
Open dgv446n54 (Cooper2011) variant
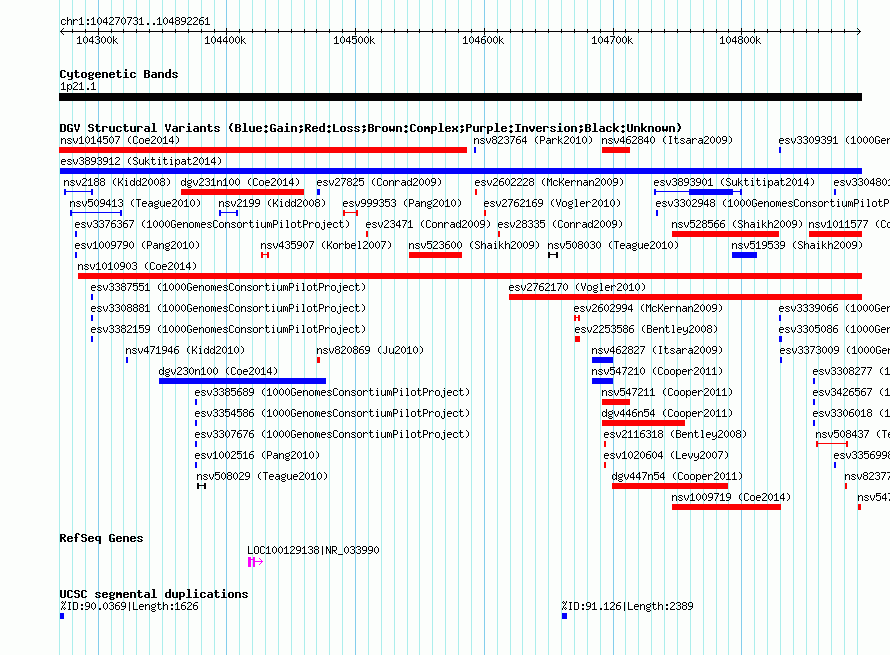[x=667, y=413]
